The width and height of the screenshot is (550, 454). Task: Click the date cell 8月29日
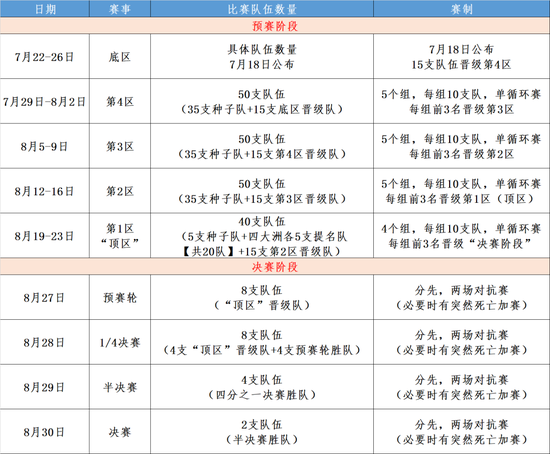pos(45,387)
